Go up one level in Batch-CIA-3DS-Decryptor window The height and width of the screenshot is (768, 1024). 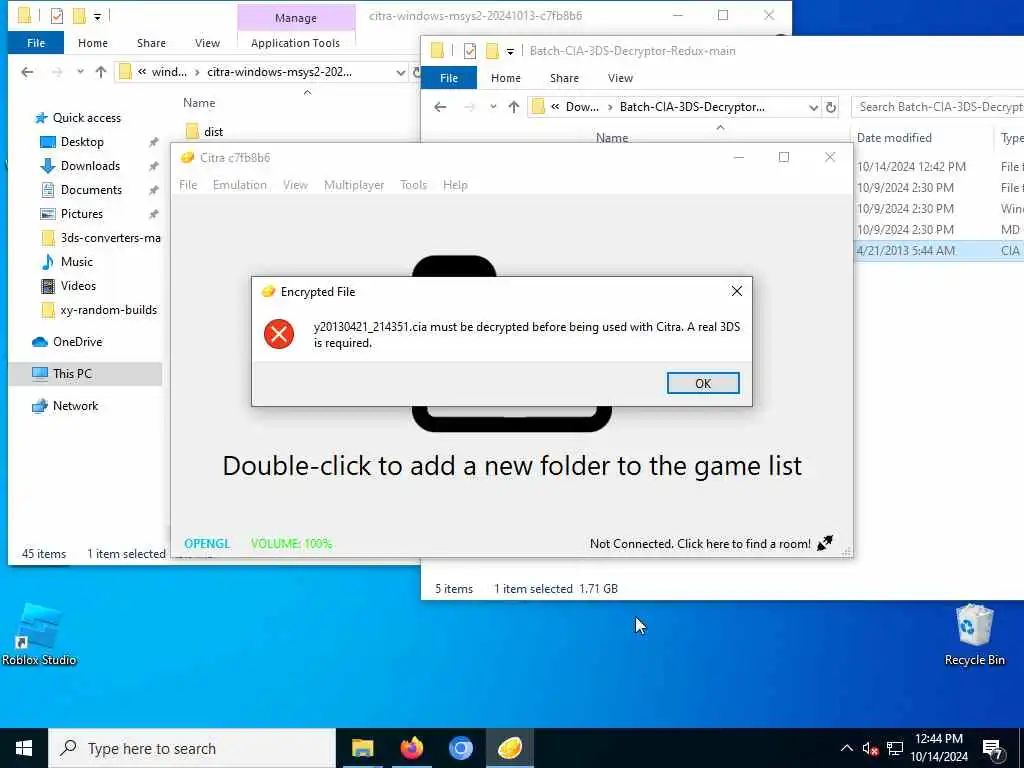tap(514, 106)
